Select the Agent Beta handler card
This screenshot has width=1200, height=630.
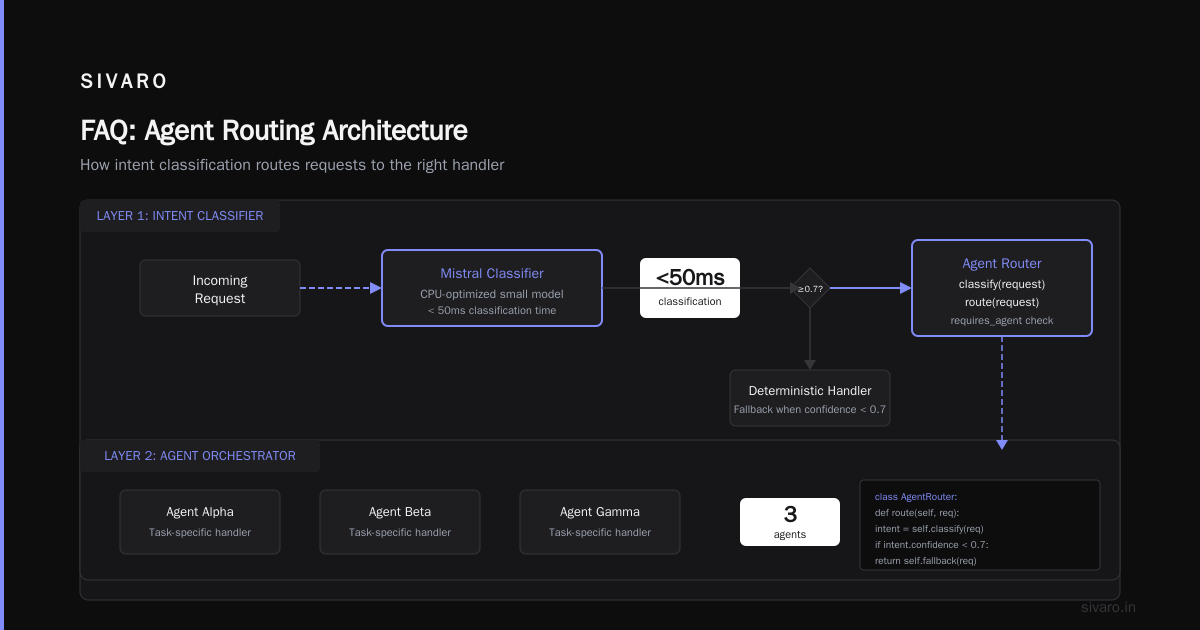400,522
